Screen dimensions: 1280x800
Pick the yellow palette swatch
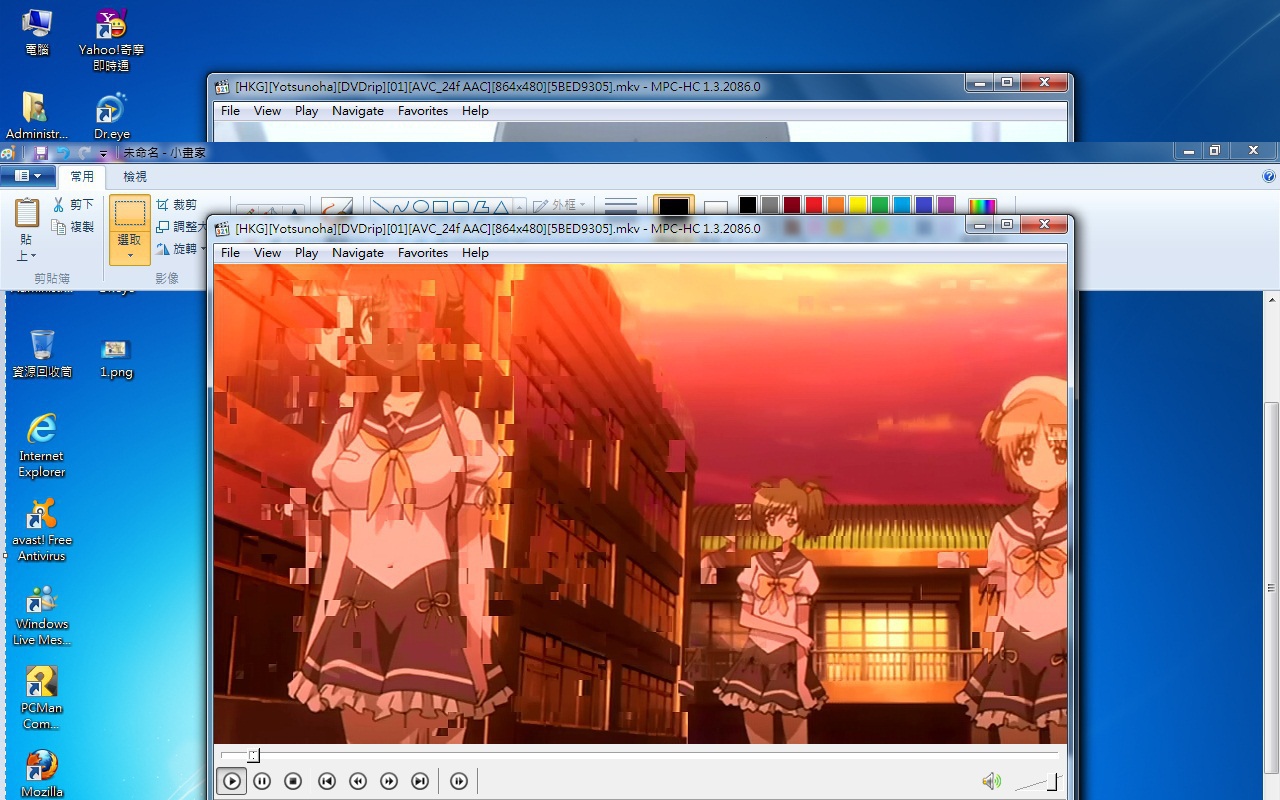(858, 205)
